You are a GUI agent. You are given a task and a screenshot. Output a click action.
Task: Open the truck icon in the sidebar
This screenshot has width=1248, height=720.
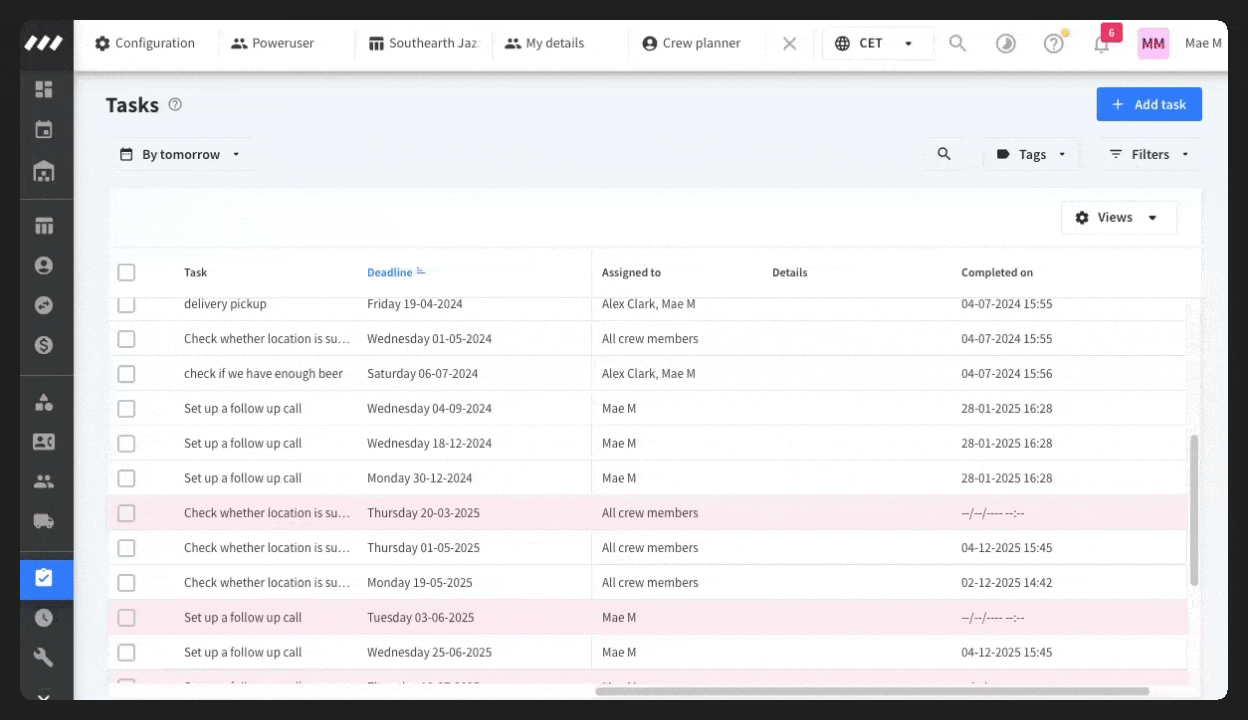(x=44, y=521)
